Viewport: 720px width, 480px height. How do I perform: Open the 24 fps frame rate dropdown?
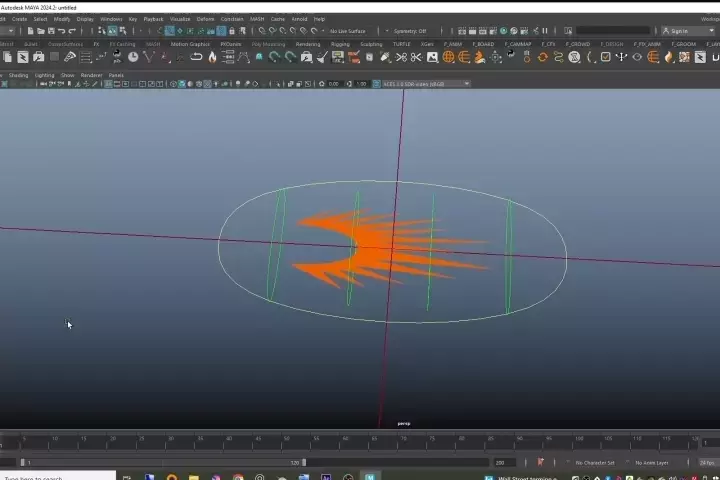coord(708,463)
